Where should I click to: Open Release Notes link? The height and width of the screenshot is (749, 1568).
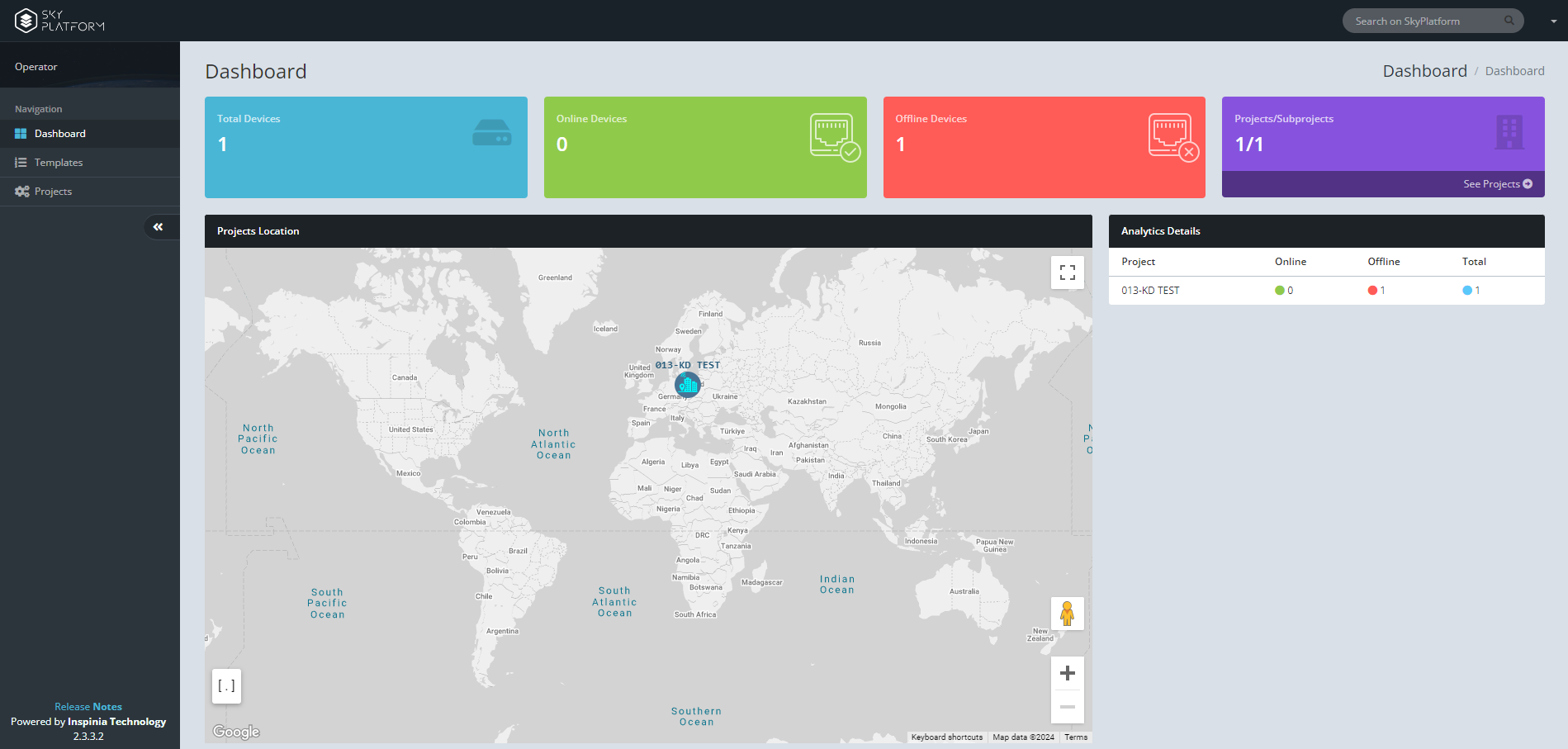click(88, 707)
